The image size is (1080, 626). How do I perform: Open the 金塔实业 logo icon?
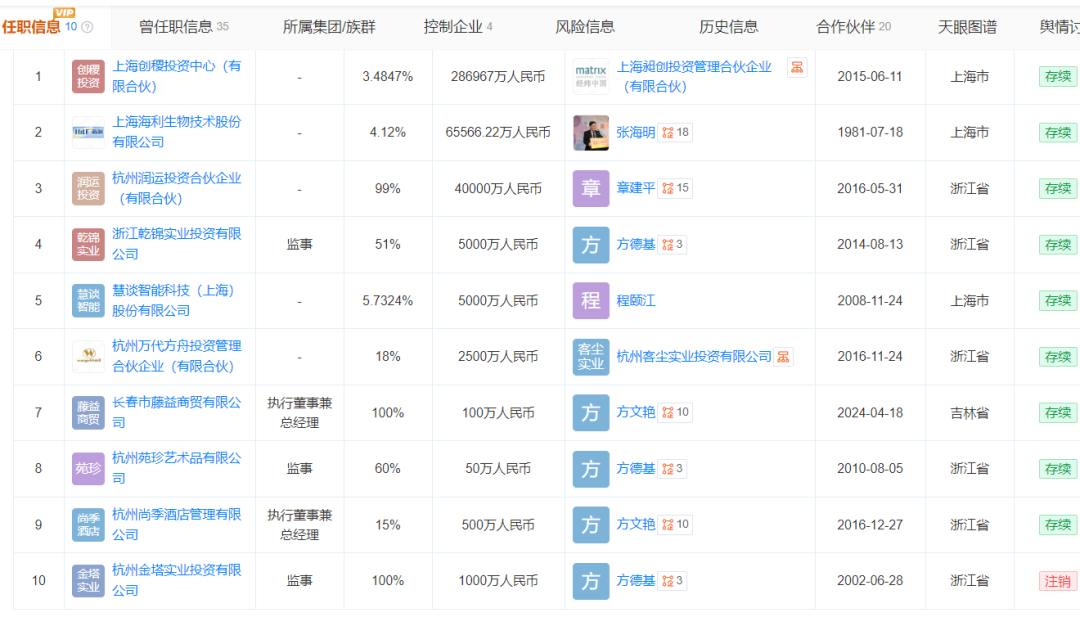pyautogui.click(x=88, y=581)
